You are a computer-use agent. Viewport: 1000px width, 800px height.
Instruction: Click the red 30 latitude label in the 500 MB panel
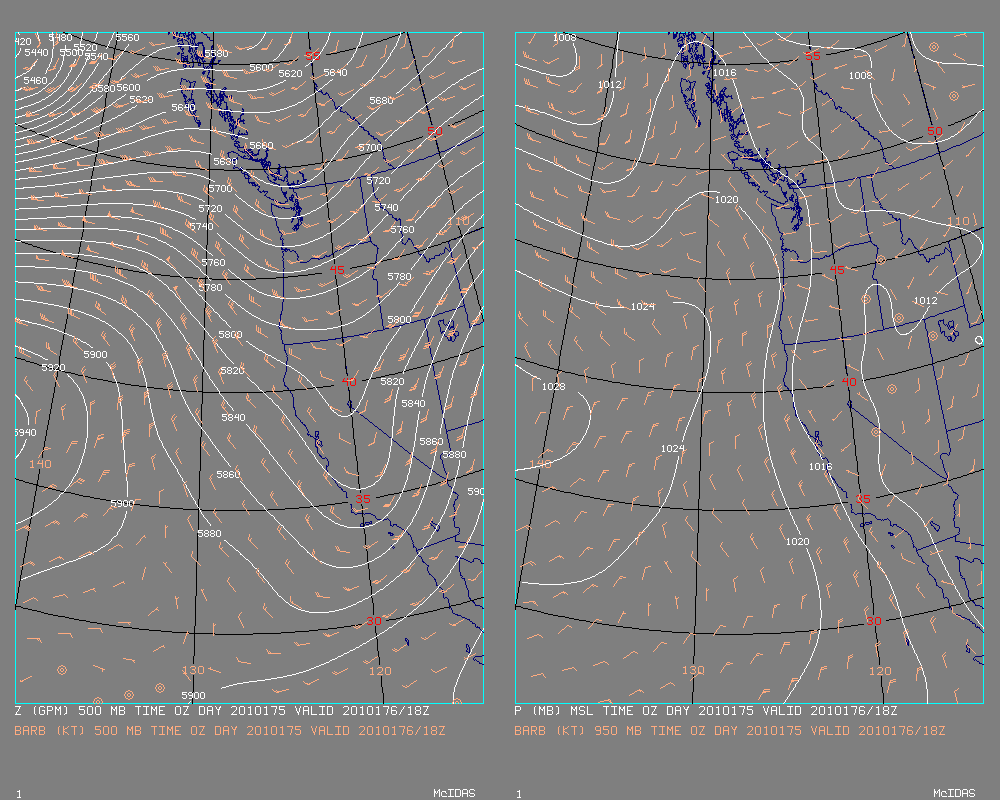point(374,621)
